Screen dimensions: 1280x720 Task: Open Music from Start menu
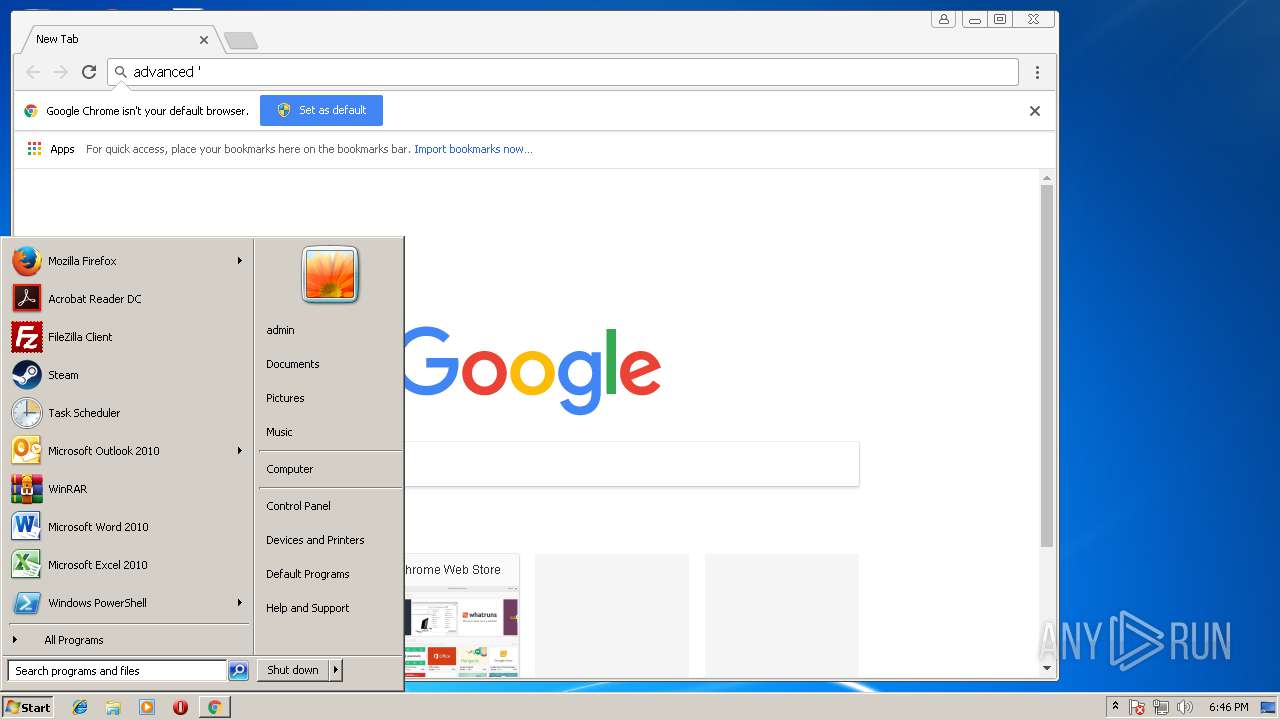(x=279, y=432)
